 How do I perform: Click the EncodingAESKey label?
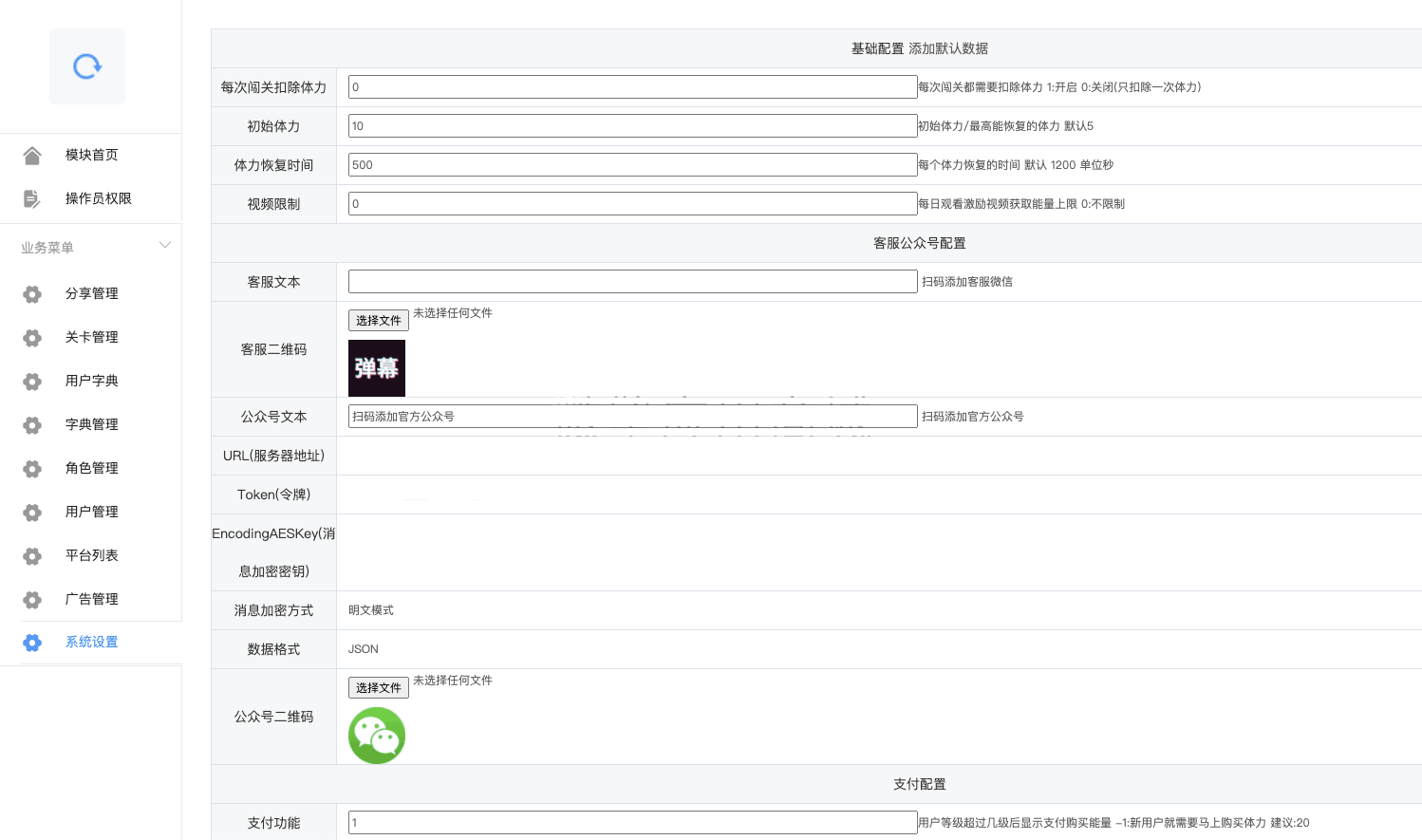pos(273,552)
